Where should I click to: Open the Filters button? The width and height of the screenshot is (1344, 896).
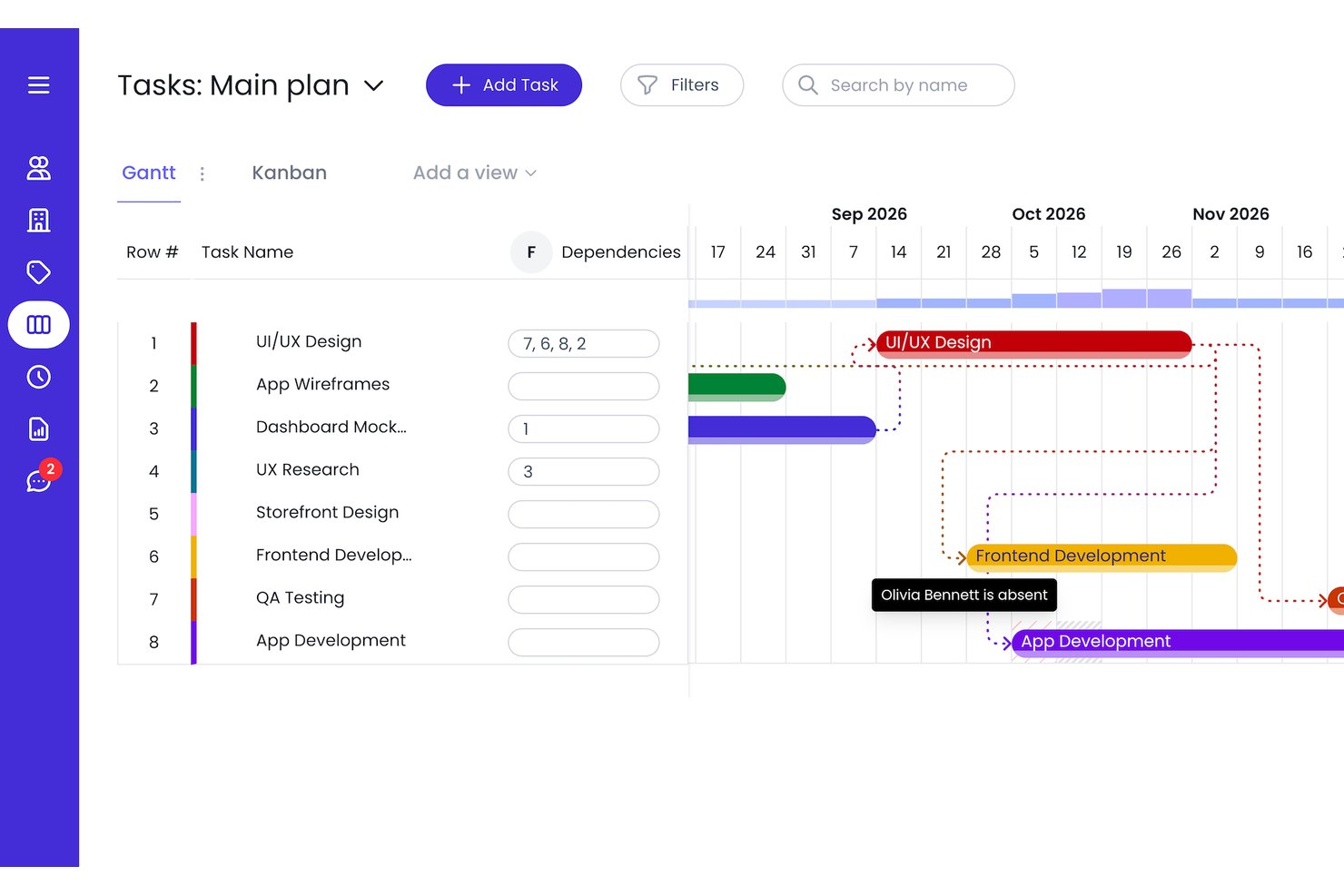682,85
